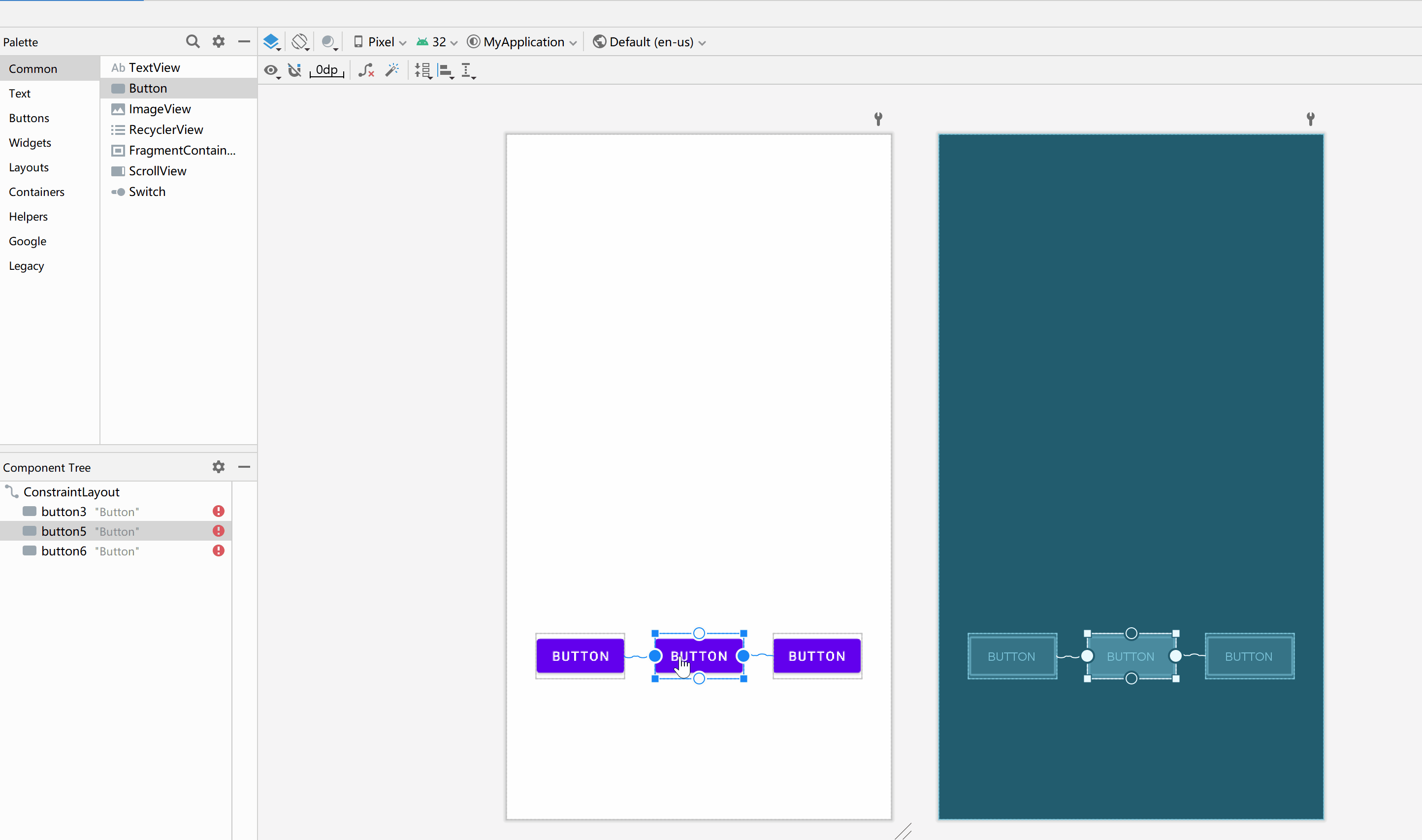1422x840 pixels.
Task: Open the Pack arrangement tool
Action: tap(423, 70)
